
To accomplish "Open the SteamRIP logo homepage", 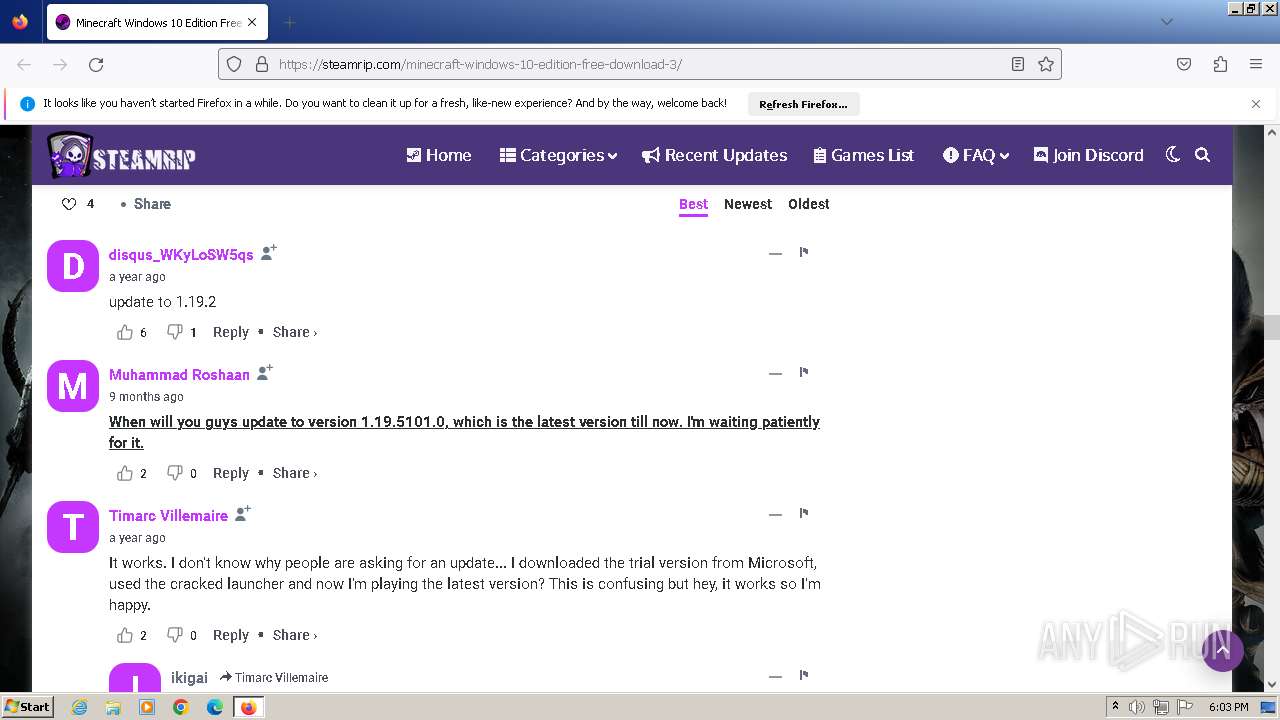I will point(121,156).
